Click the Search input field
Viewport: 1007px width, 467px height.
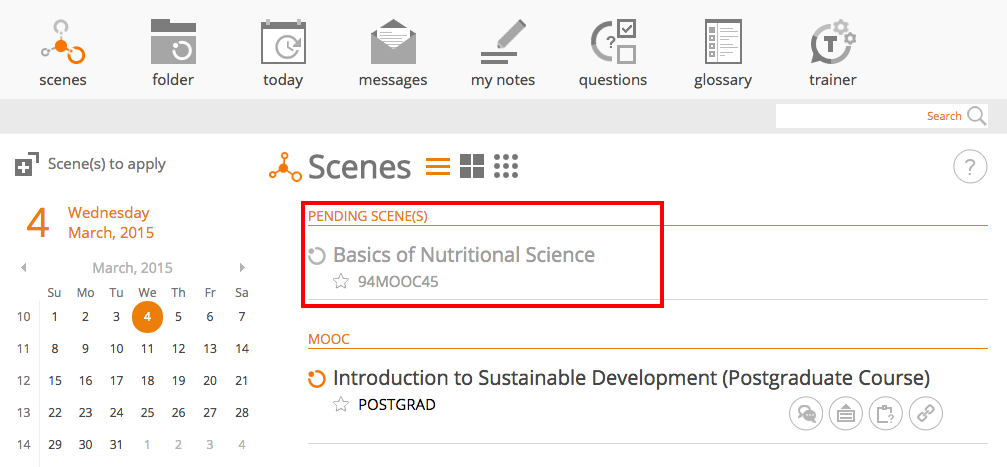click(870, 116)
